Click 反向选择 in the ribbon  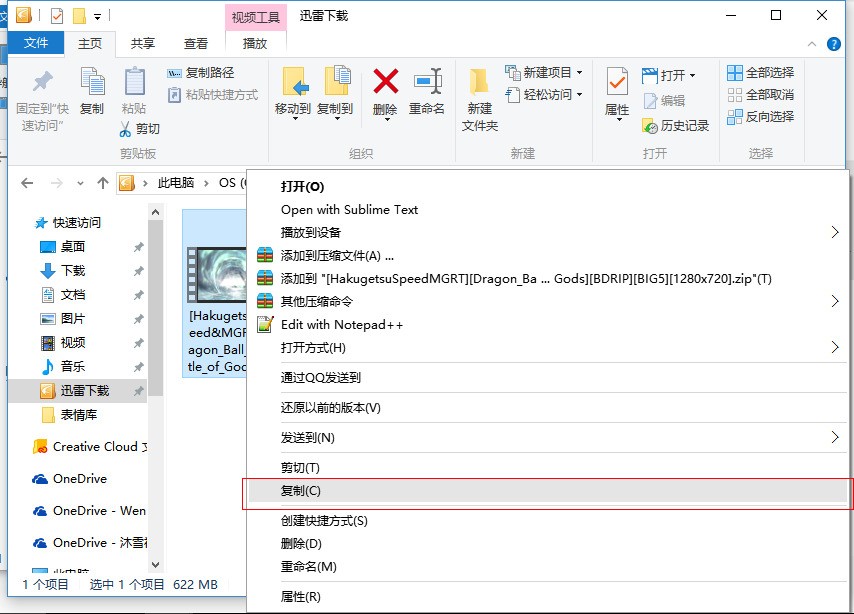click(x=760, y=117)
